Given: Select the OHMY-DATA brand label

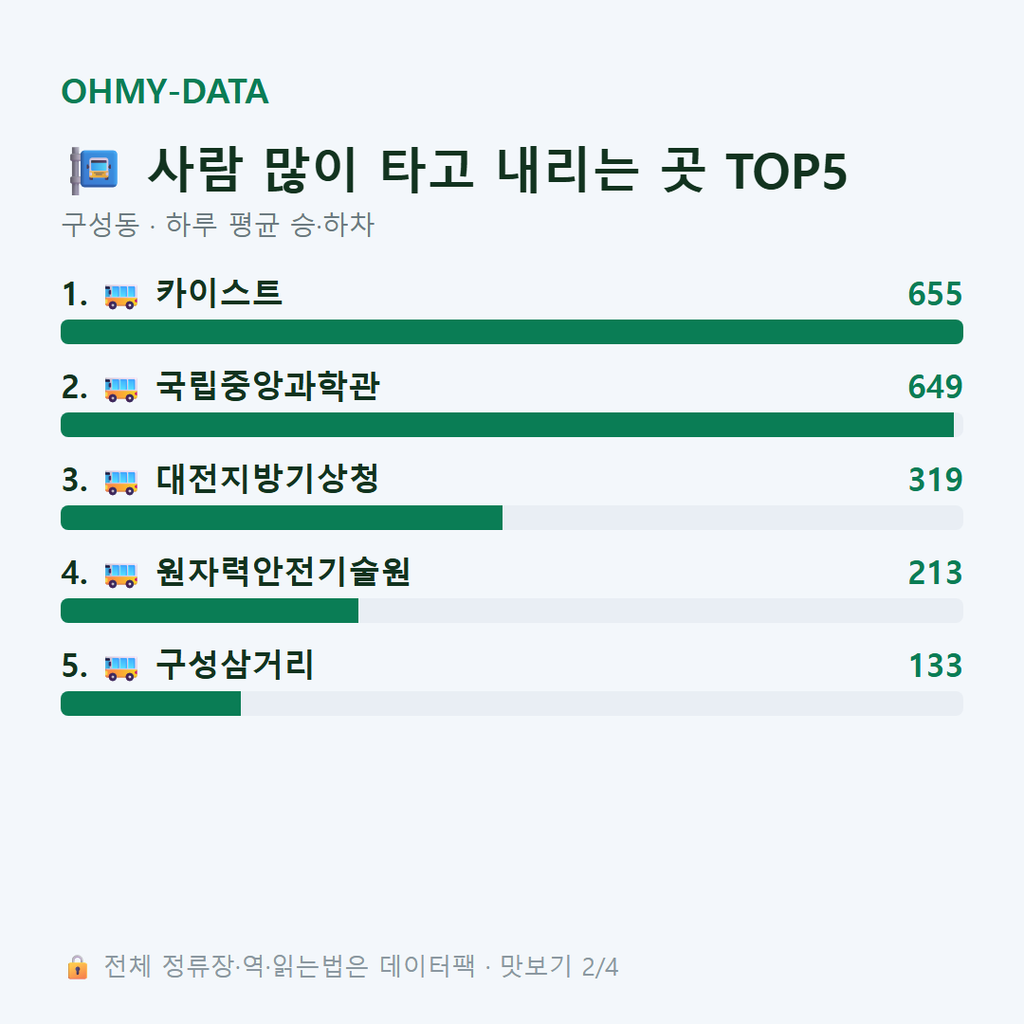Looking at the screenshot, I should tap(165, 91).
